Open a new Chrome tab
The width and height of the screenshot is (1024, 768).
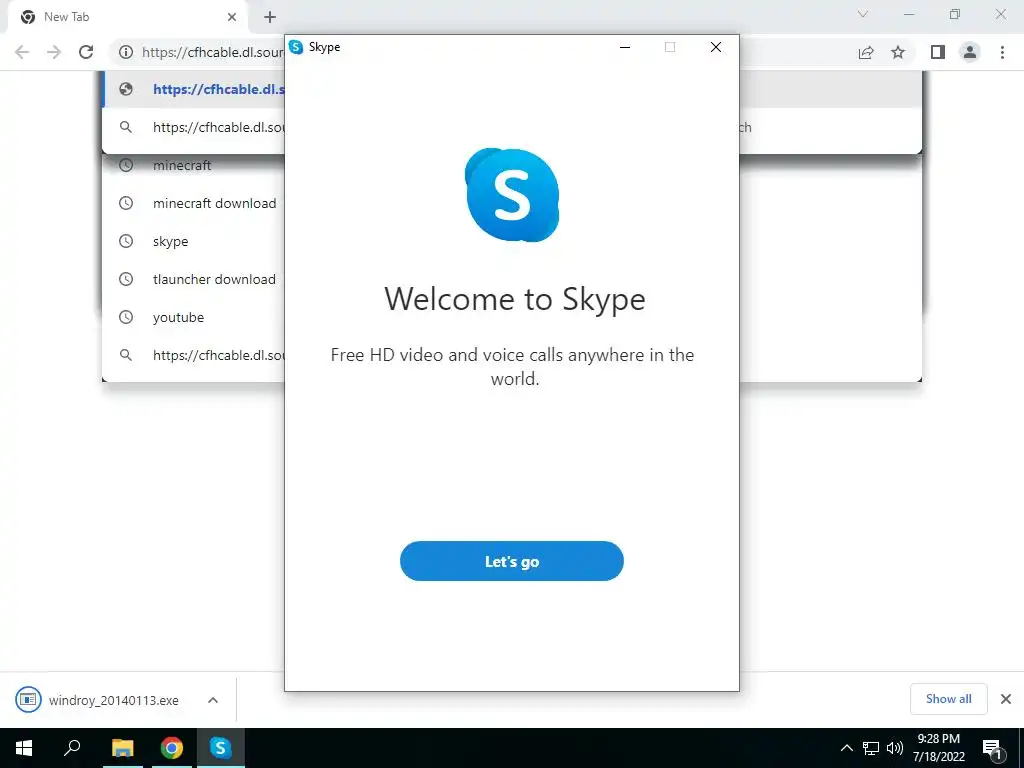[x=270, y=17]
